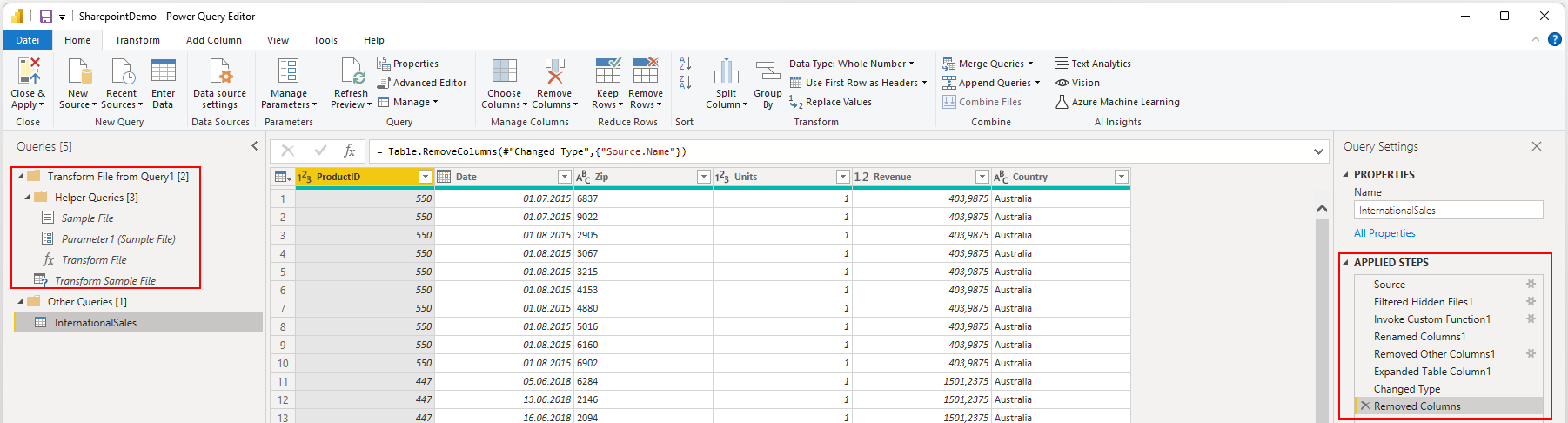The height and width of the screenshot is (423, 1568).
Task: Collapse the ribbon with the caret
Action: pos(1535,39)
